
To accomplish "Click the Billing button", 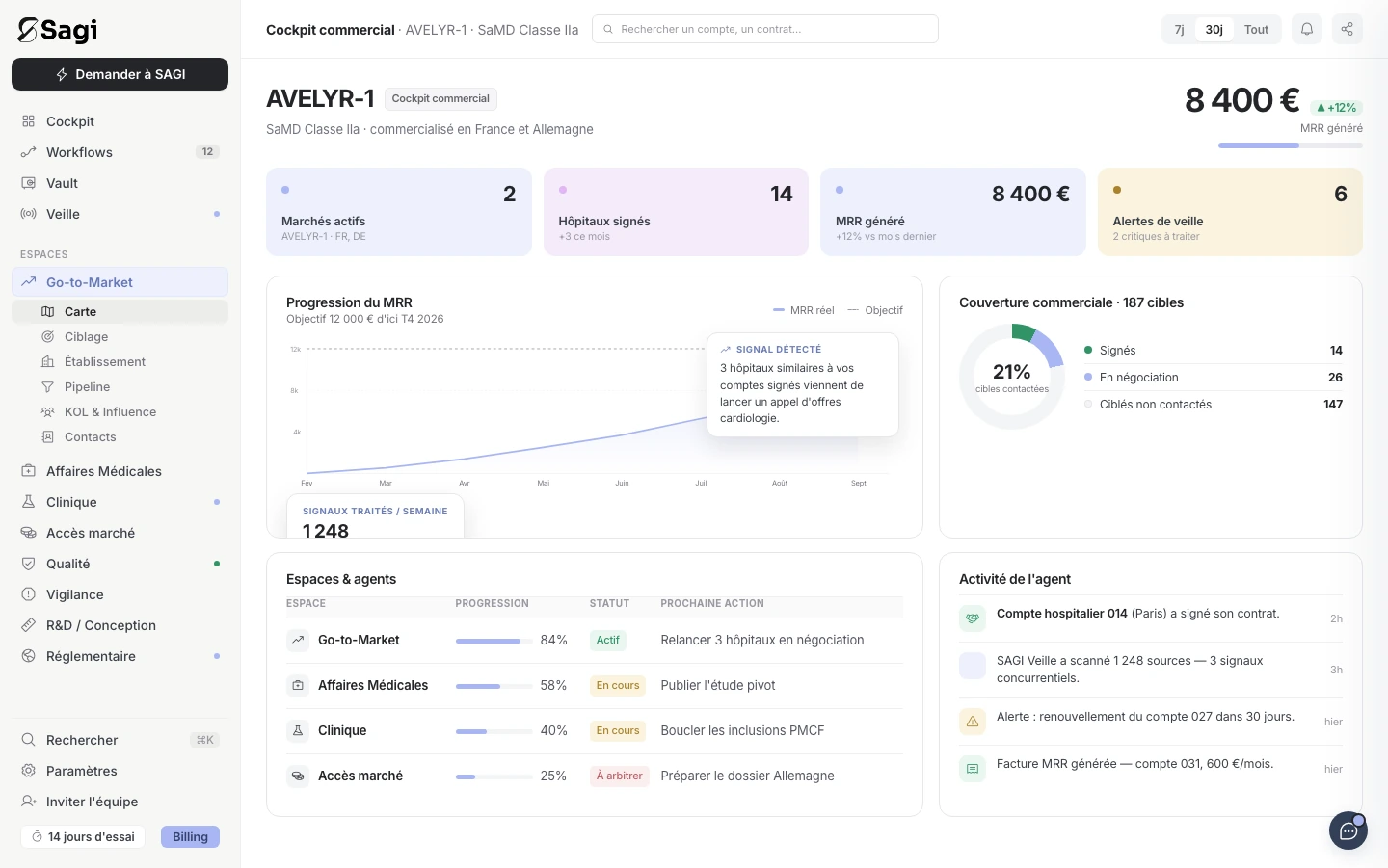I will [190, 837].
